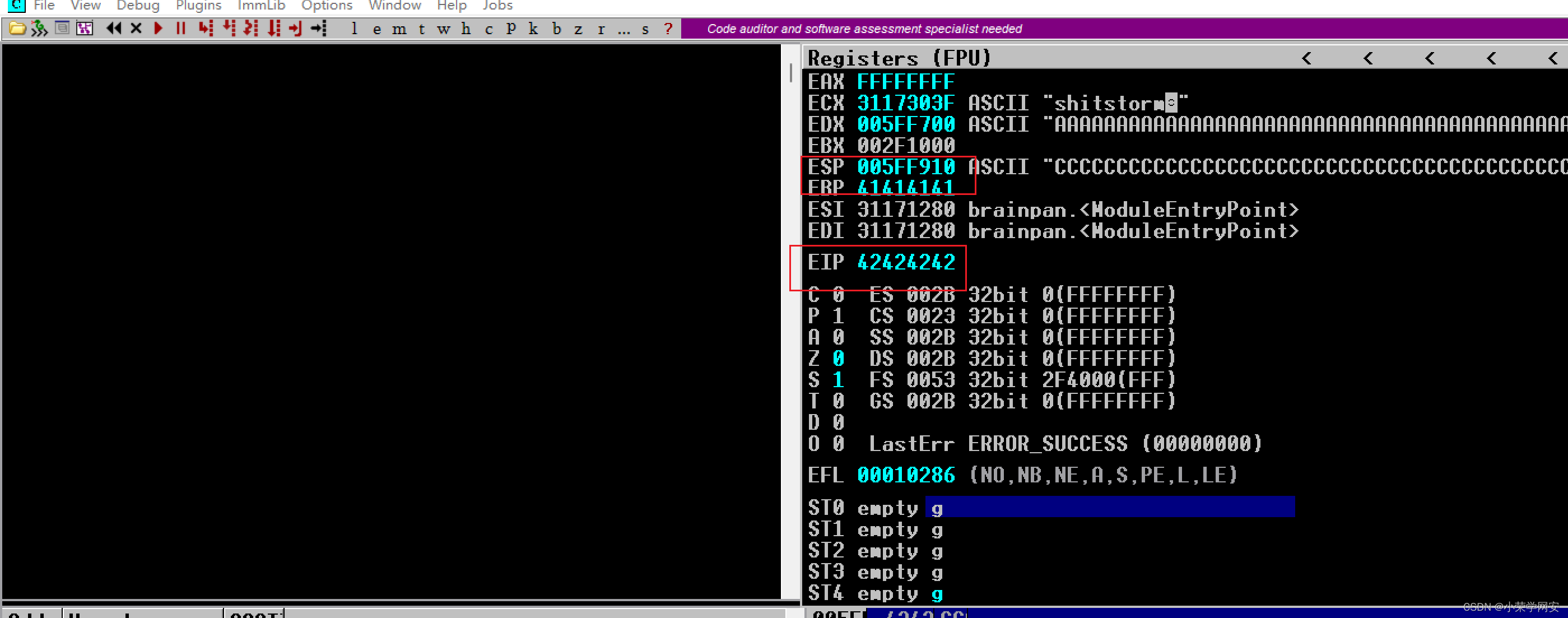The width and height of the screenshot is (1568, 618).
Task: Click the disassembly pane vertical scrollbar thumb
Action: click(x=790, y=73)
